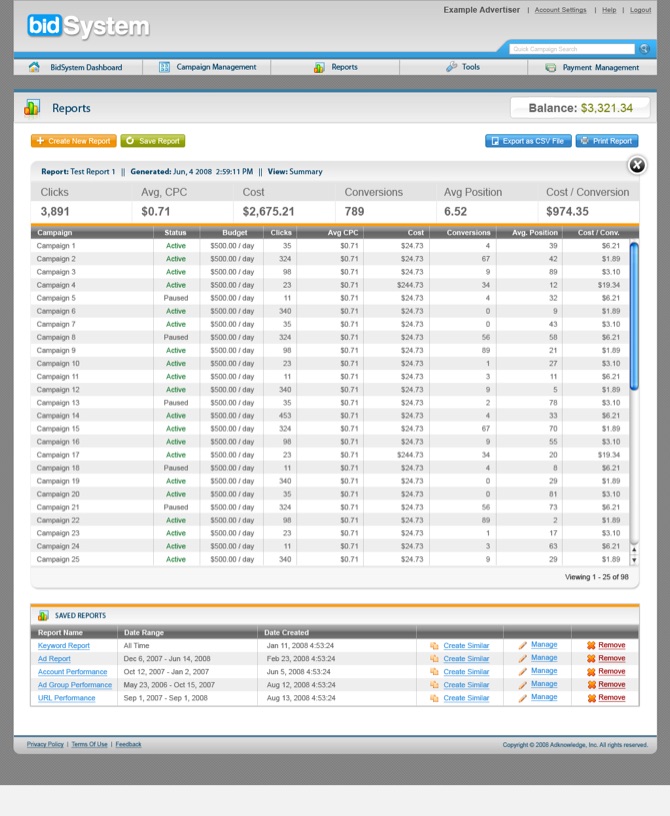Viewport: 670px width, 816px height.
Task: Click the Logout link
Action: click(640, 10)
